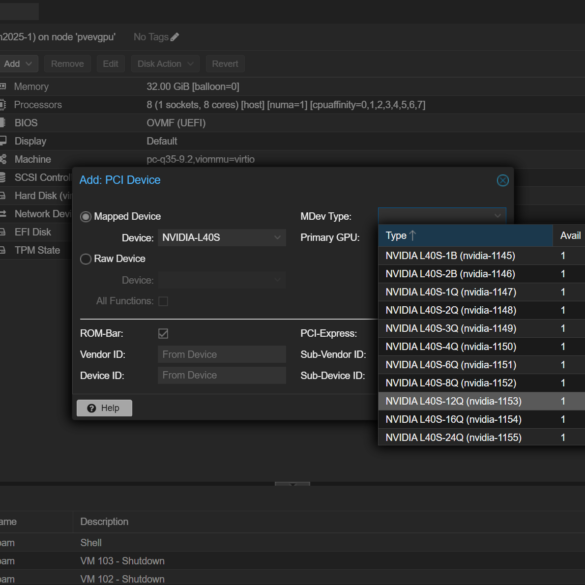Image resolution: width=585 pixels, height=585 pixels.
Task: Open the Add dropdown button
Action: (x=18, y=64)
